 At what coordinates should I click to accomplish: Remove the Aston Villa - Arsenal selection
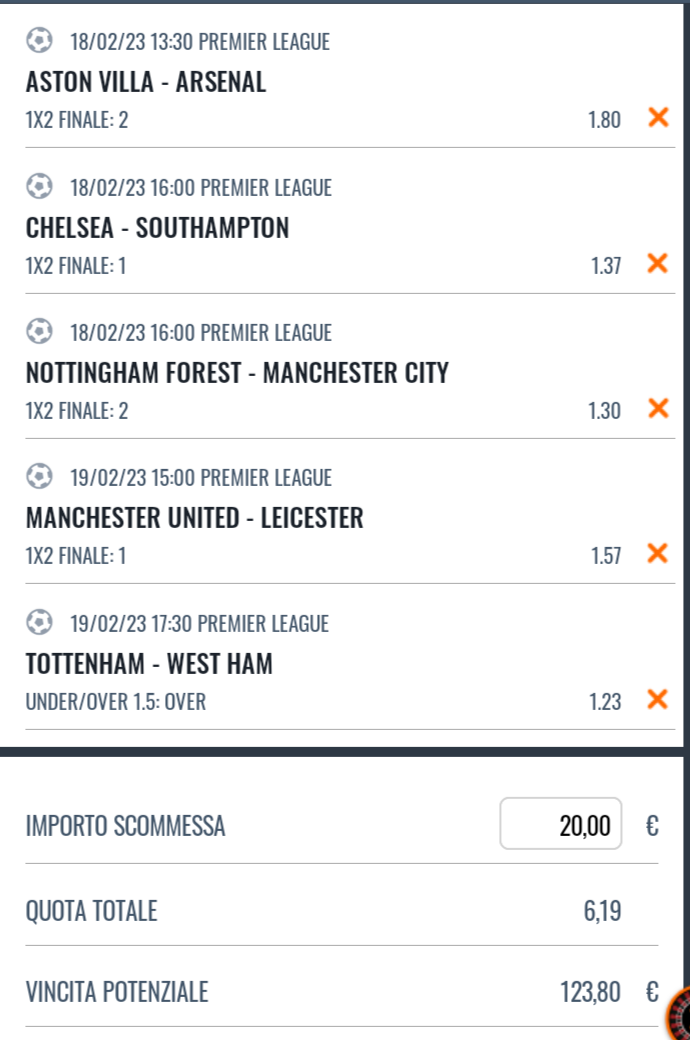click(x=657, y=118)
